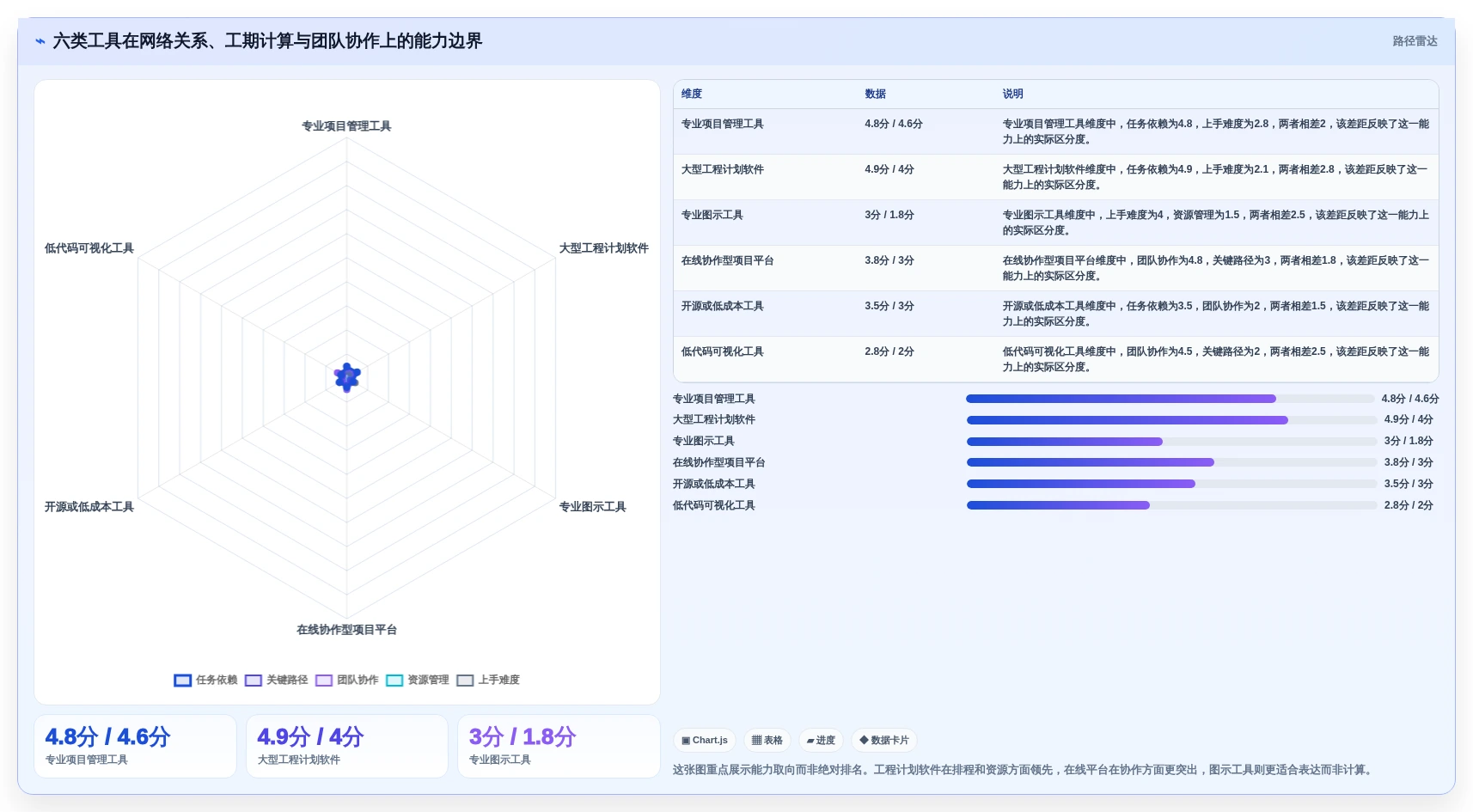Viewport: 1473px width, 812px height.
Task: Click the Chart.js tag chip
Action: pos(705,740)
